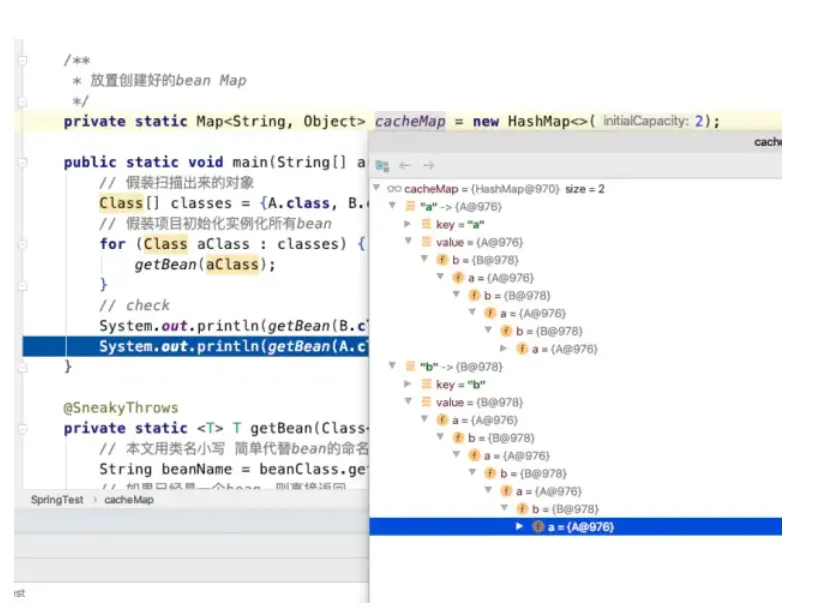Select the cacheMap = {HashMap@970} row

(575, 189)
